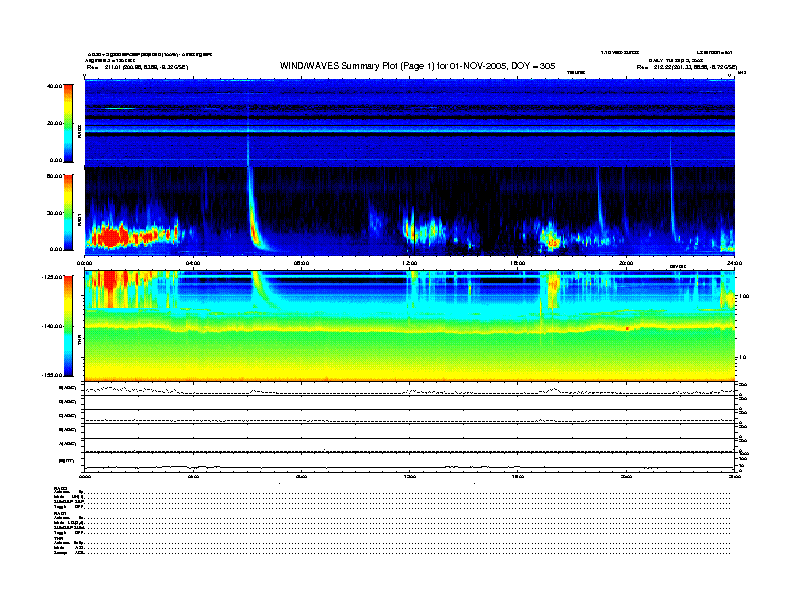Select the 40.00 color scale label
This screenshot has height=612, width=792.
(55, 86)
